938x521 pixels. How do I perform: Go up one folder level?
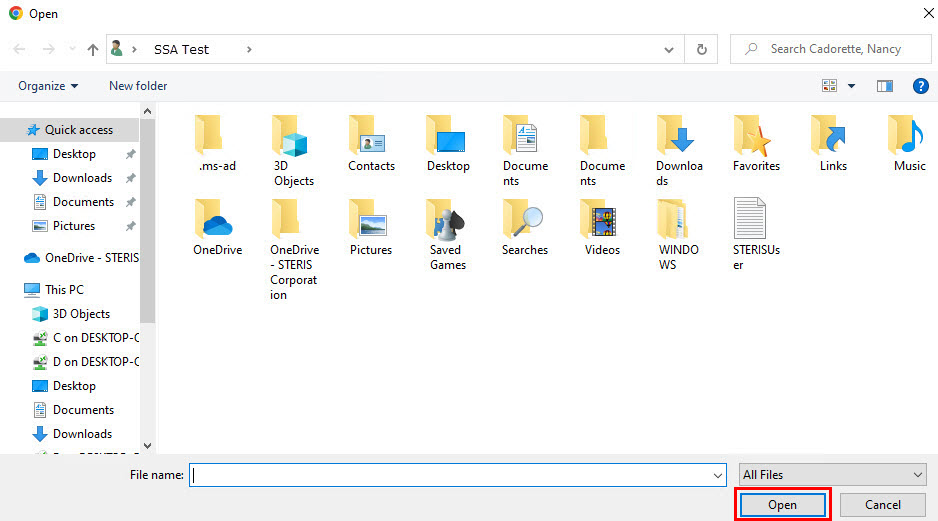(x=93, y=49)
